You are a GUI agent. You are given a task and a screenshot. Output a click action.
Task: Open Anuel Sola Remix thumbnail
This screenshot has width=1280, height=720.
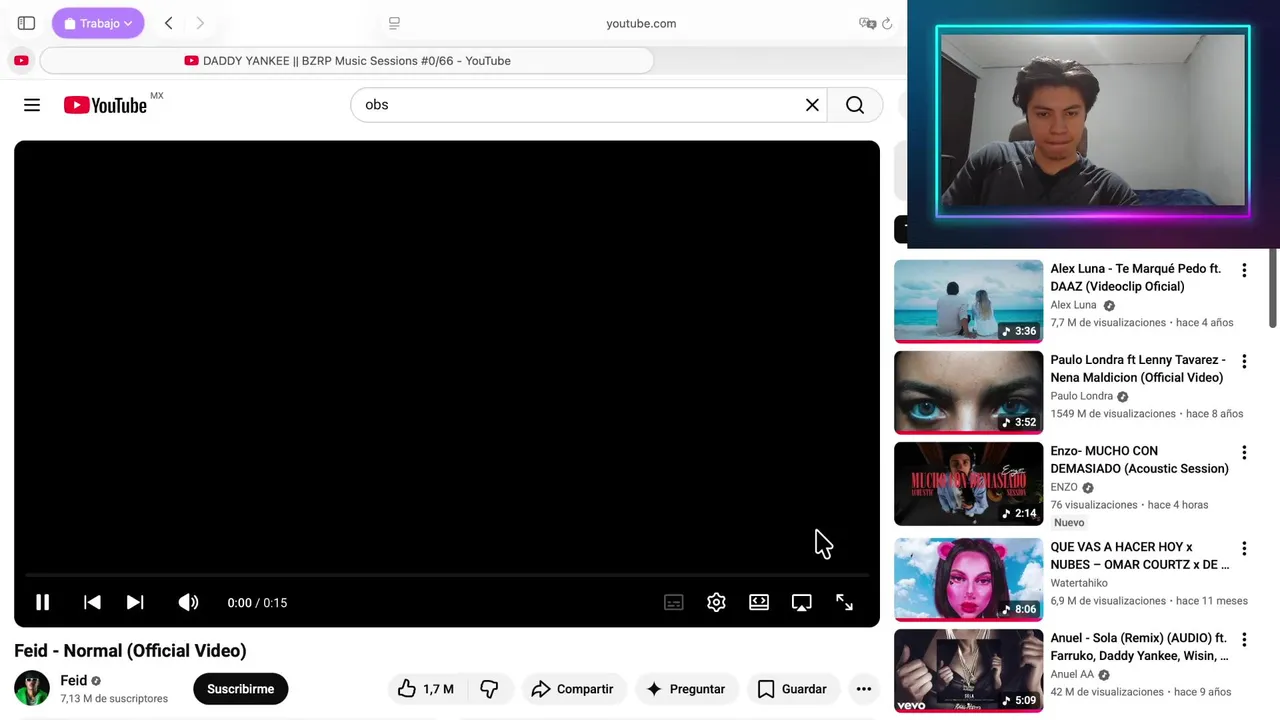point(968,670)
